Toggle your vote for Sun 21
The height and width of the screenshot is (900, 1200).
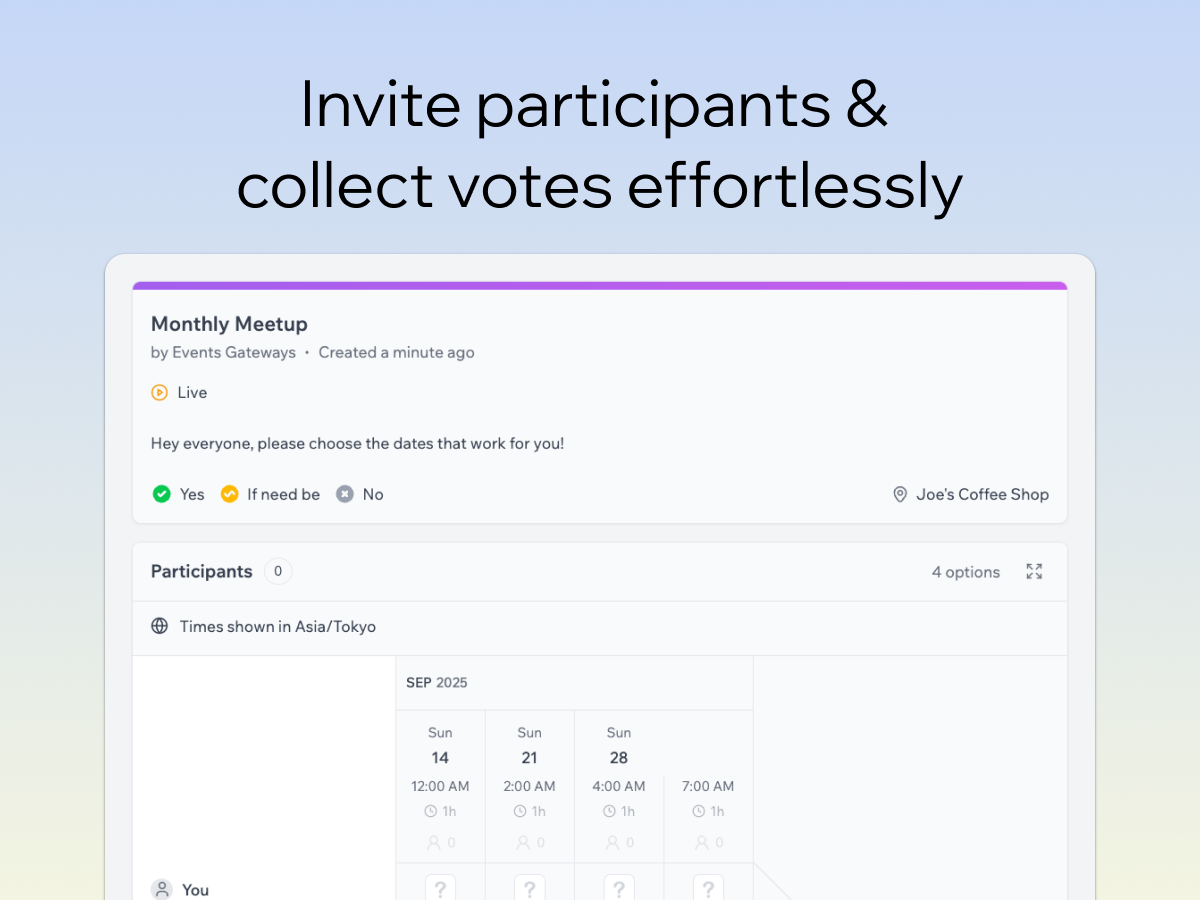[x=529, y=887]
